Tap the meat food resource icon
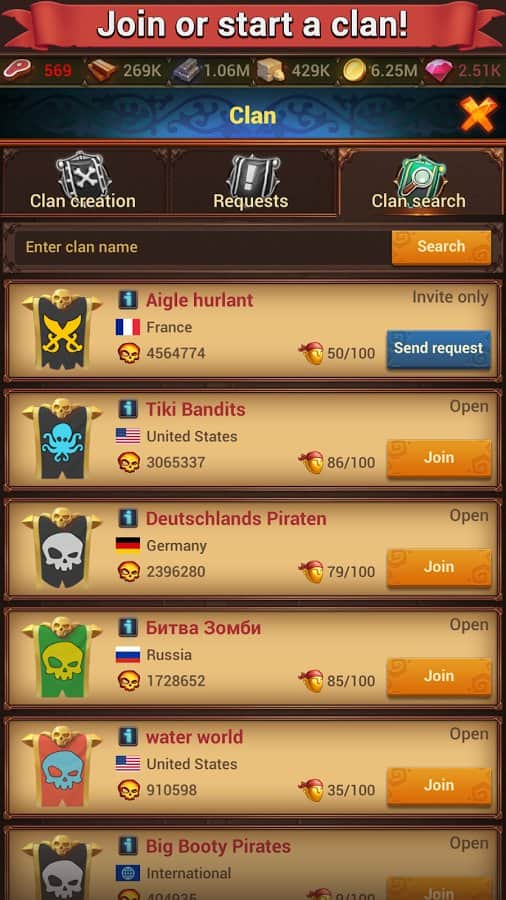Image resolution: width=506 pixels, height=900 pixels. 17,71
